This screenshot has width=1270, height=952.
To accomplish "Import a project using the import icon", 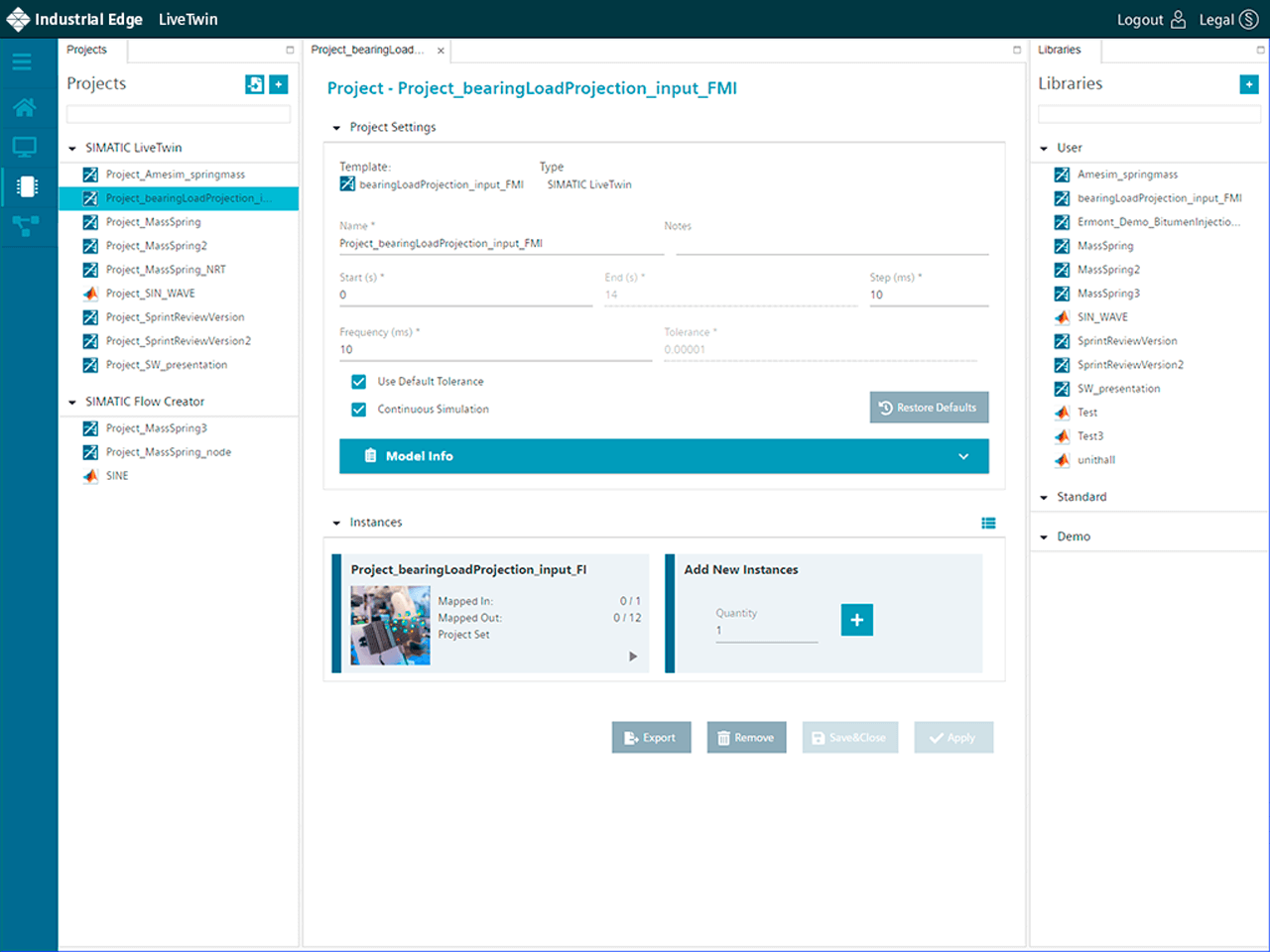I will (x=255, y=84).
